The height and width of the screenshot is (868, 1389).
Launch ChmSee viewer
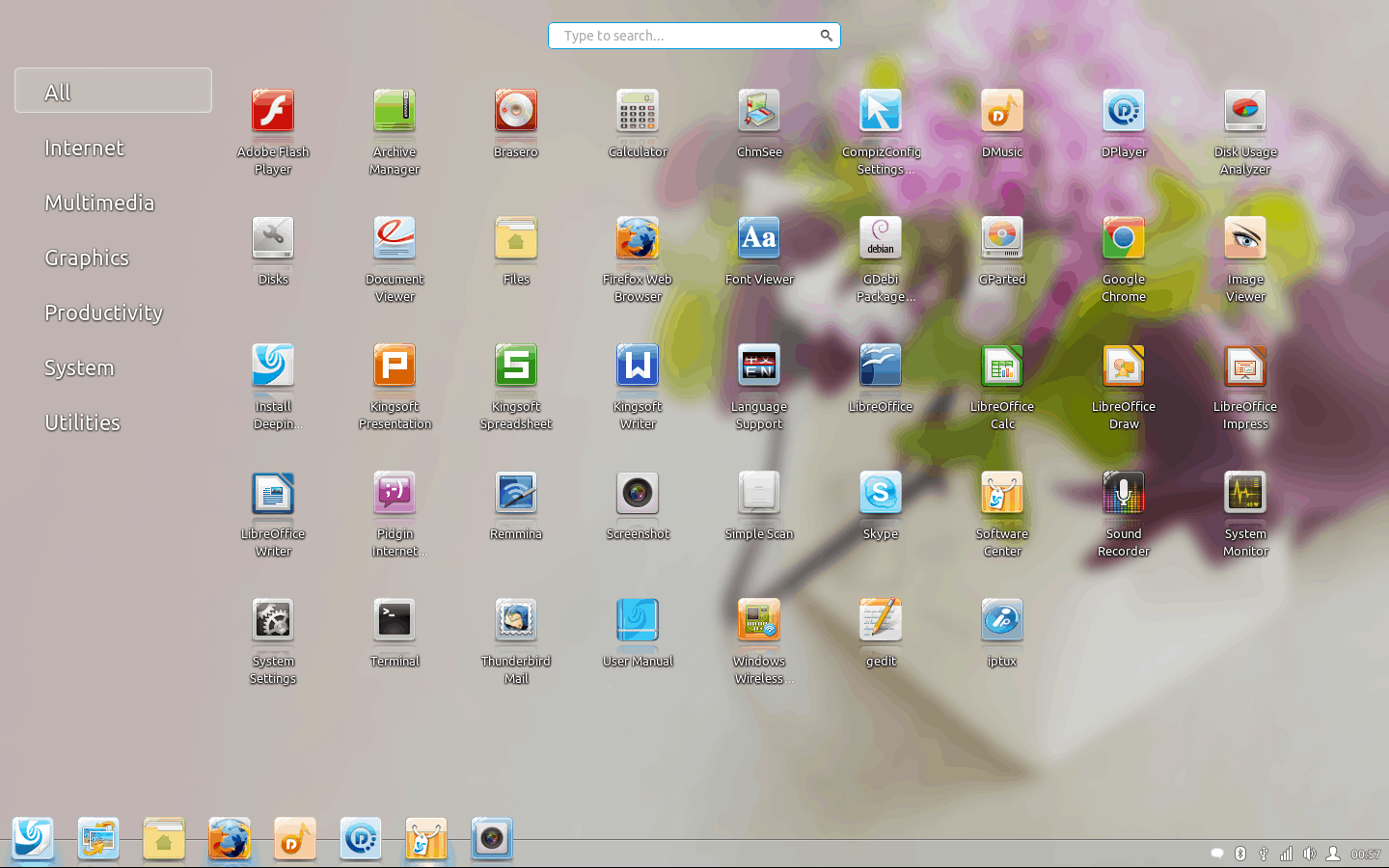click(759, 111)
